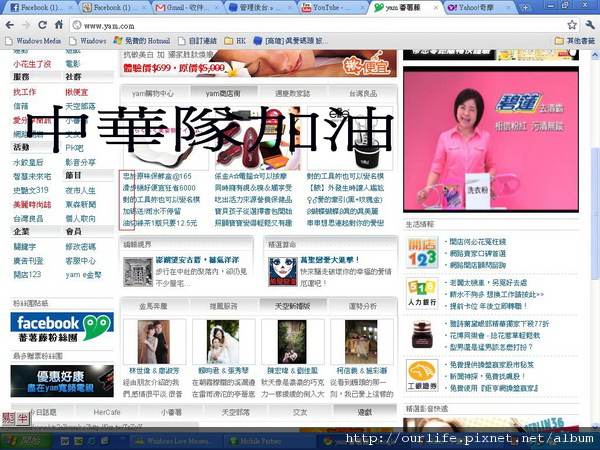Click the building thumbnail under 編輯視界

point(138,272)
